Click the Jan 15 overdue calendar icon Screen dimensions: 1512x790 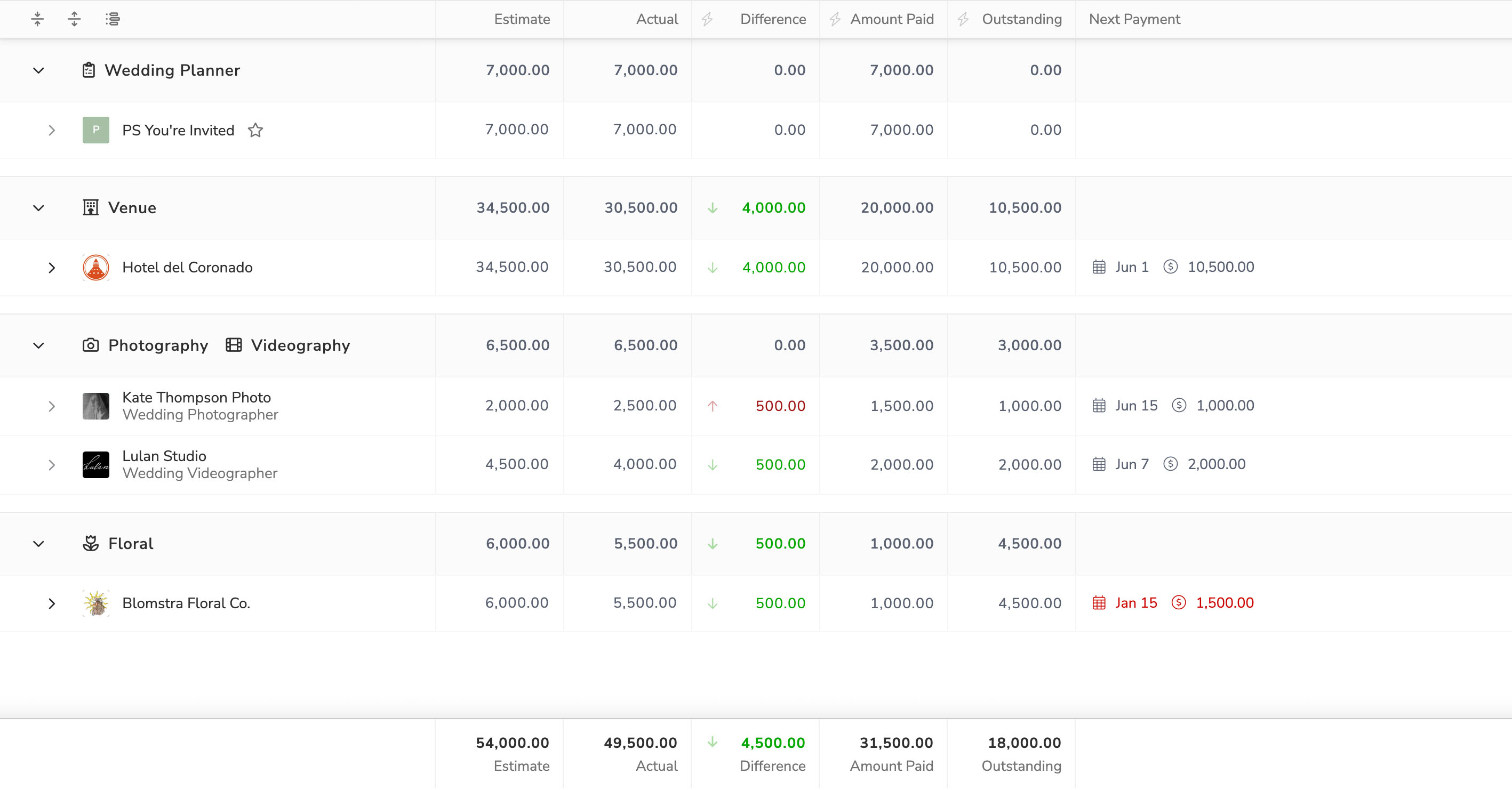(1099, 603)
